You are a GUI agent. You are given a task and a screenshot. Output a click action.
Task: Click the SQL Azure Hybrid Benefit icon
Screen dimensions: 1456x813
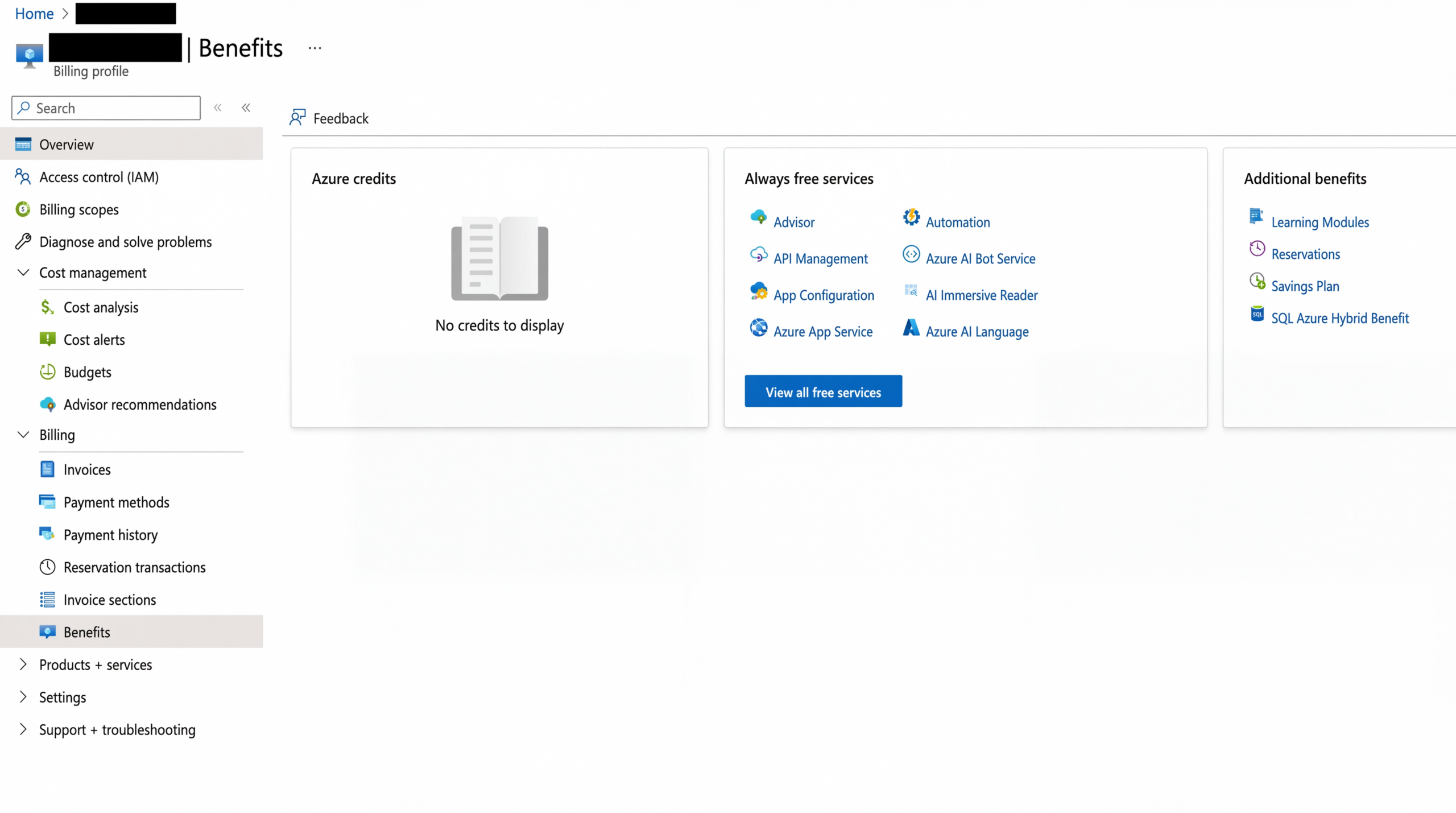click(x=1257, y=313)
